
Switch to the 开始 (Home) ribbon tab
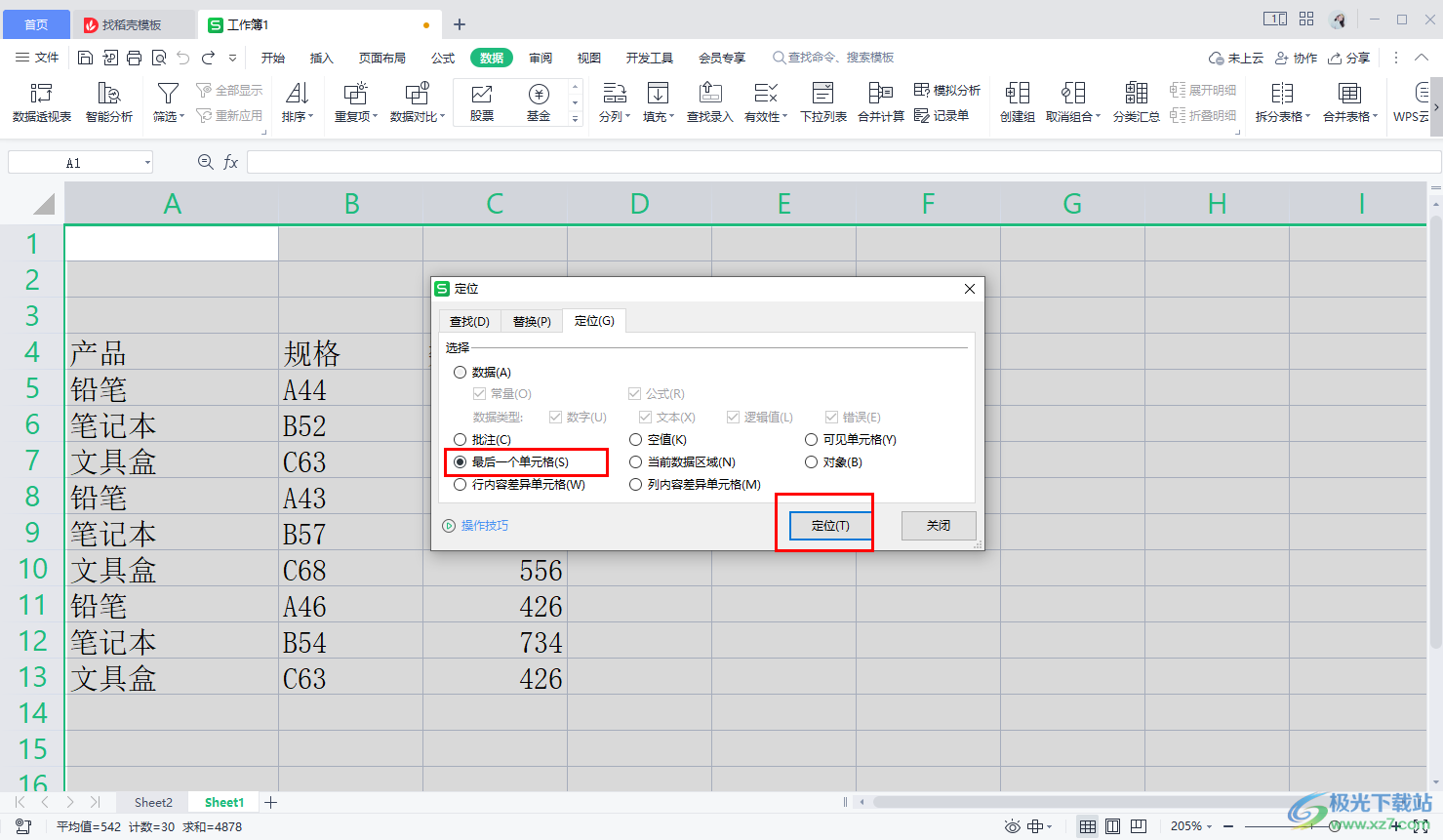pos(273,58)
